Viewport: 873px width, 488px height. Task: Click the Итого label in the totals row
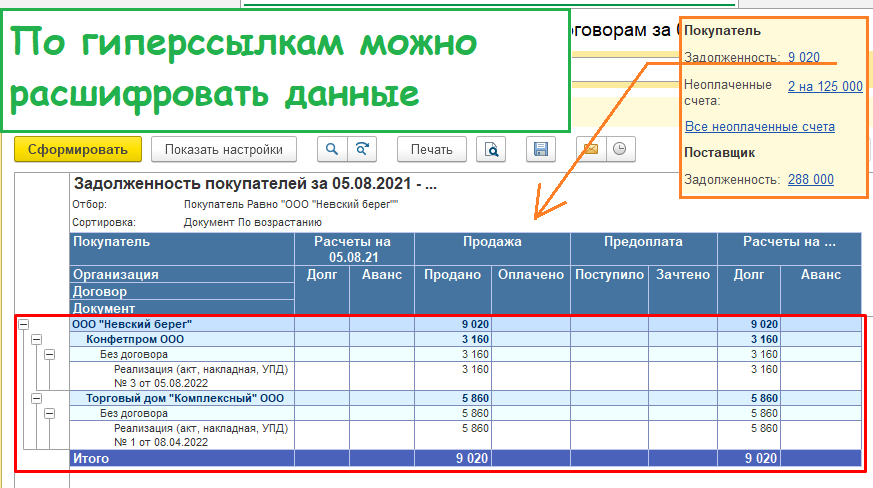pyautogui.click(x=91, y=458)
